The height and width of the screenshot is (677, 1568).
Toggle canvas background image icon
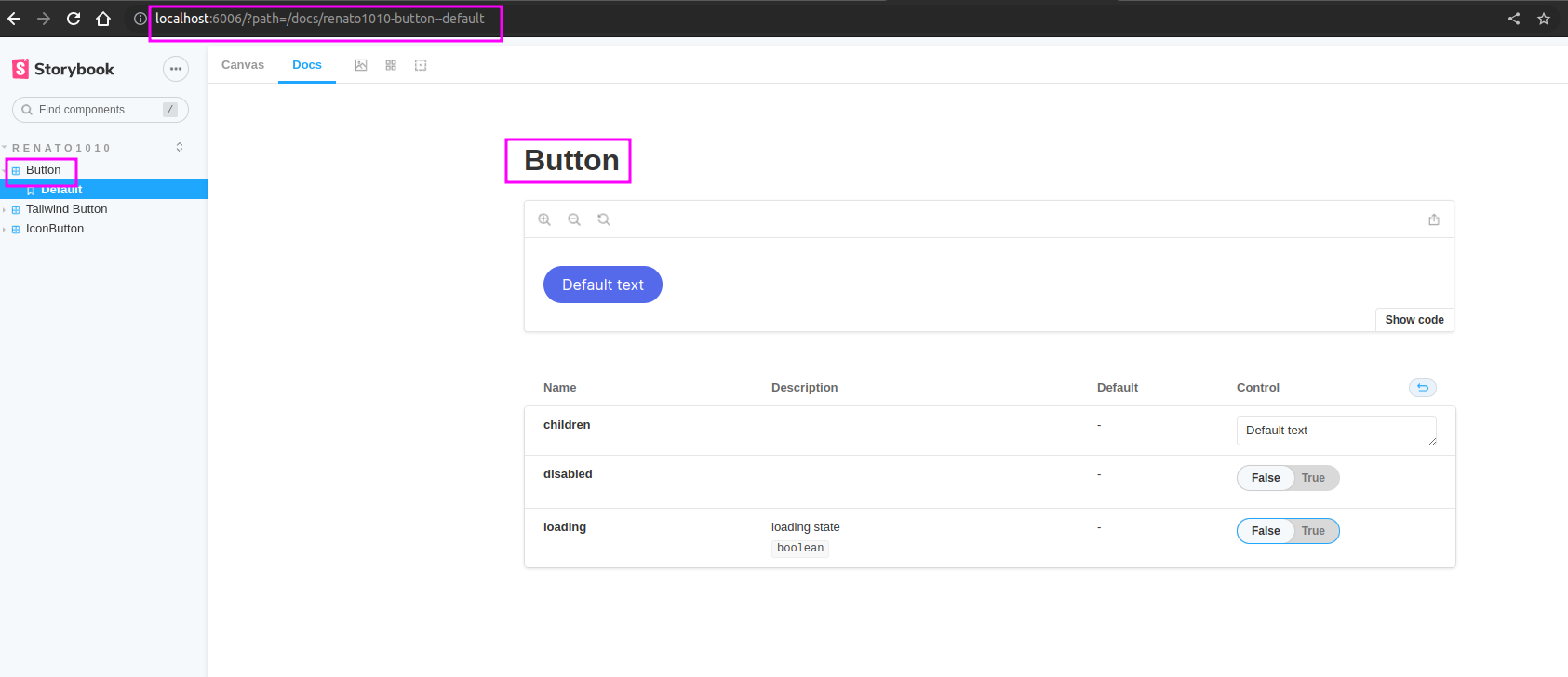click(361, 65)
